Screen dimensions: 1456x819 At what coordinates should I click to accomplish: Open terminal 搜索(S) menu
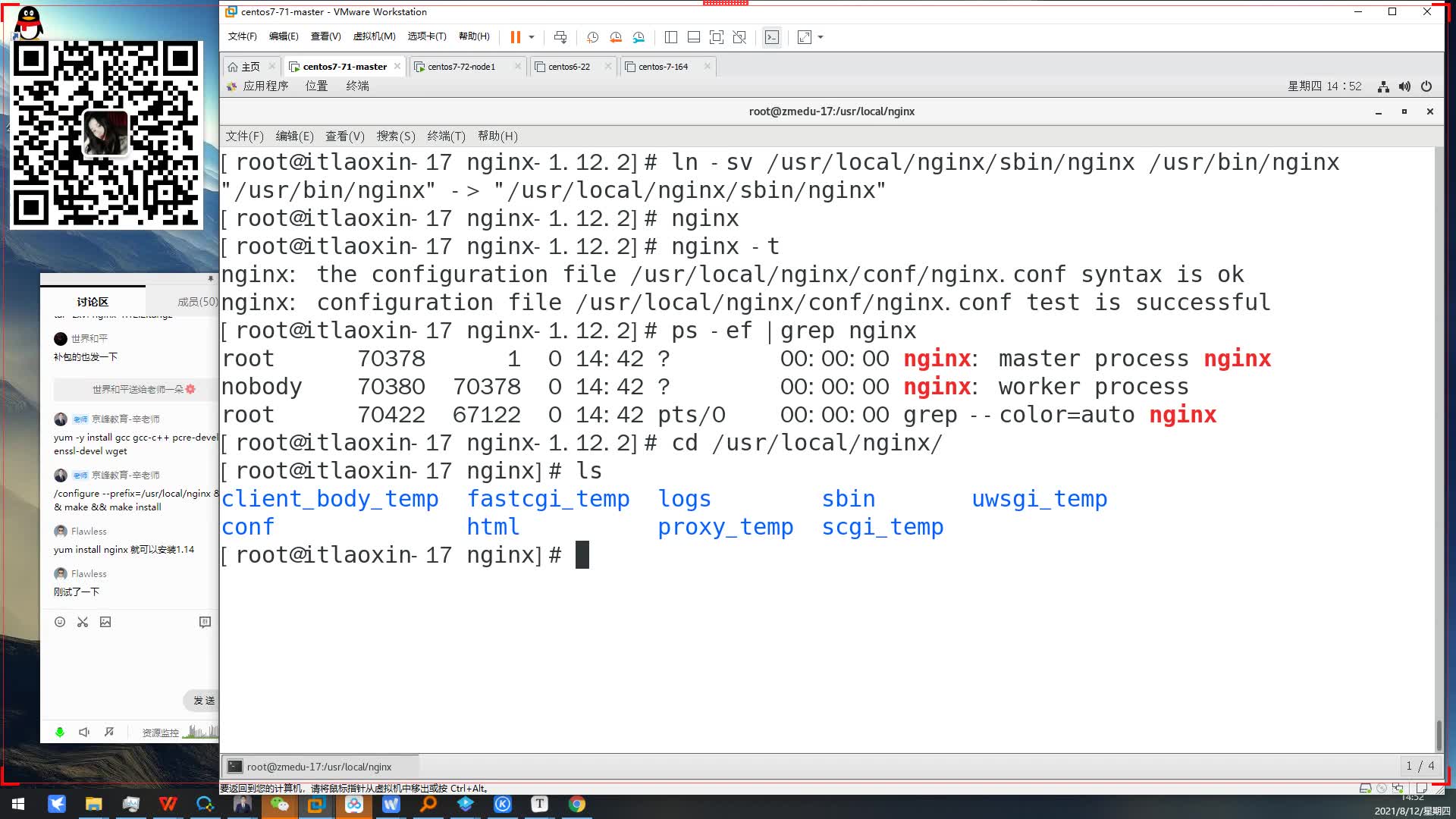click(396, 136)
